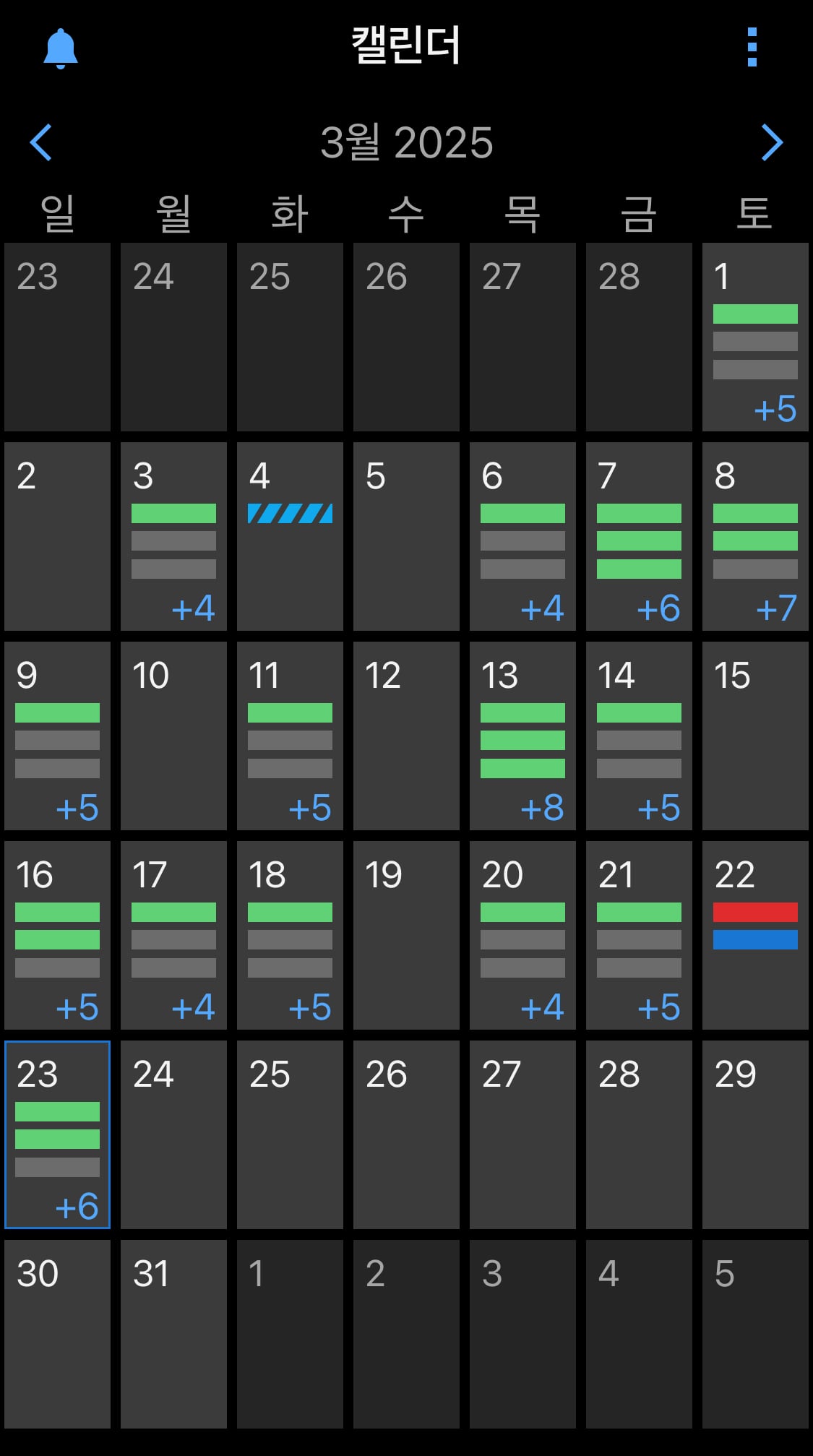Image resolution: width=813 pixels, height=1456 pixels.
Task: Select the top green event bar on March 7
Action: pos(639,513)
